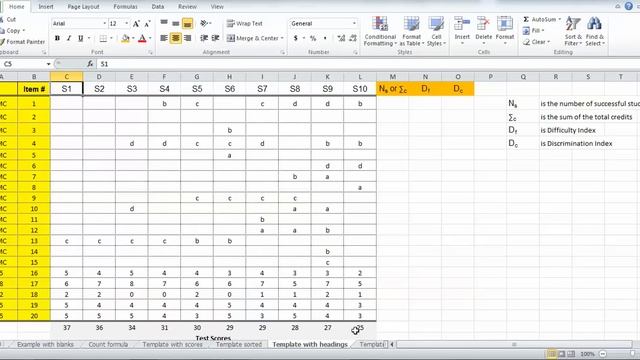The image size is (640, 360).
Task: Open the AutoSum dropdown arrow
Action: 560,19
